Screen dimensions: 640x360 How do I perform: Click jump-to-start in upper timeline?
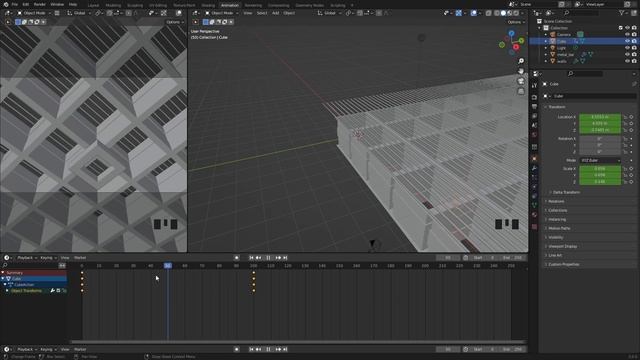[x=251, y=258]
